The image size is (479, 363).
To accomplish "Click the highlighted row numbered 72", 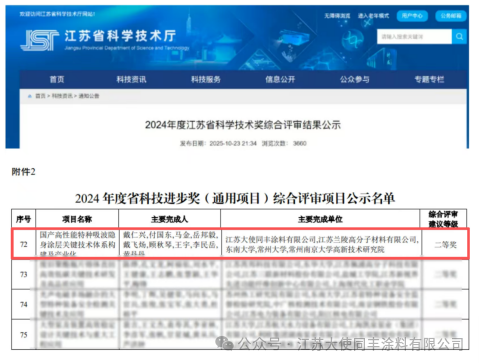I will pos(240,244).
